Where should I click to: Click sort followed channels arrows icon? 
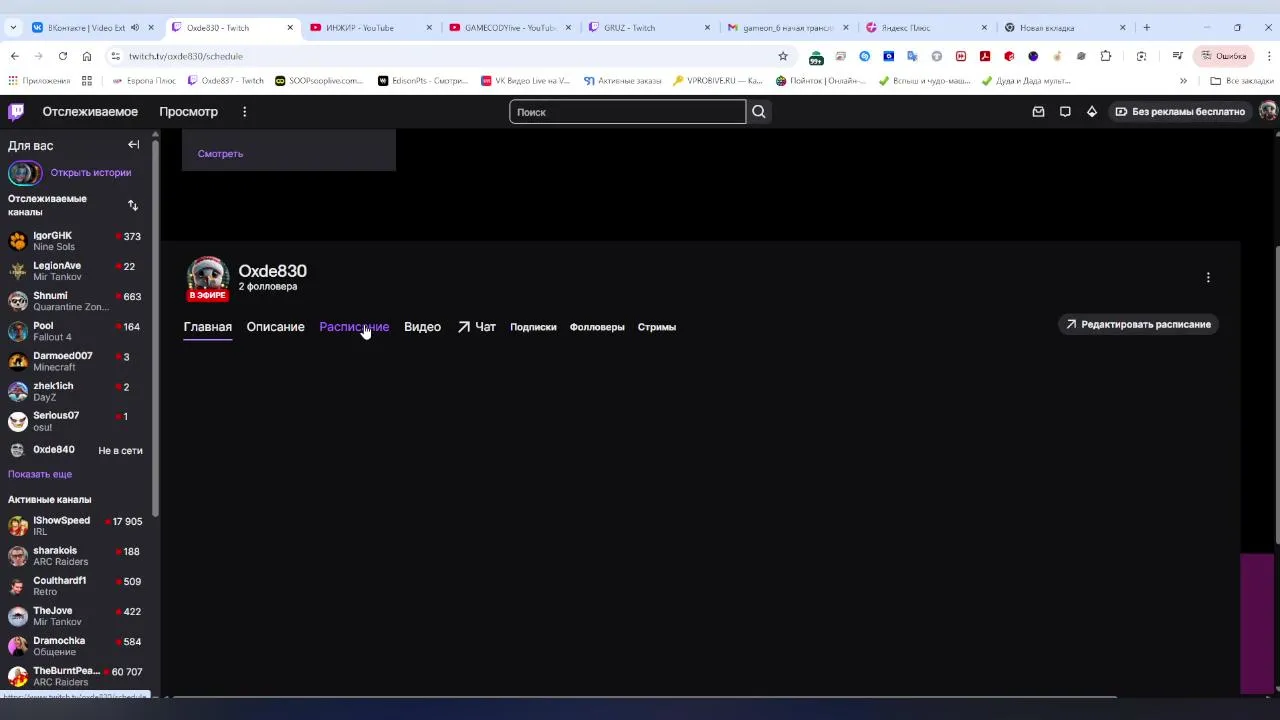(x=133, y=205)
